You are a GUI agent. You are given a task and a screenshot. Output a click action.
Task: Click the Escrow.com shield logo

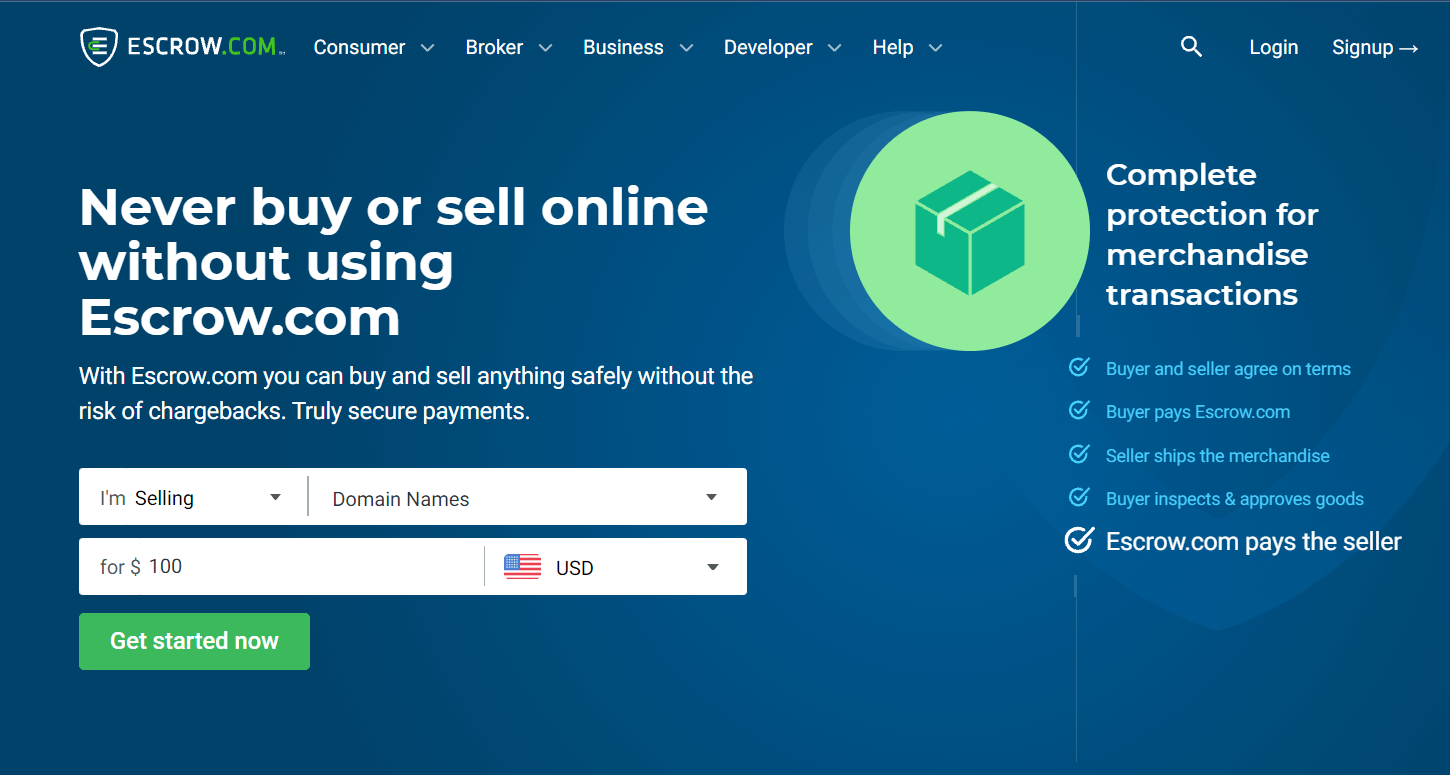click(99, 46)
